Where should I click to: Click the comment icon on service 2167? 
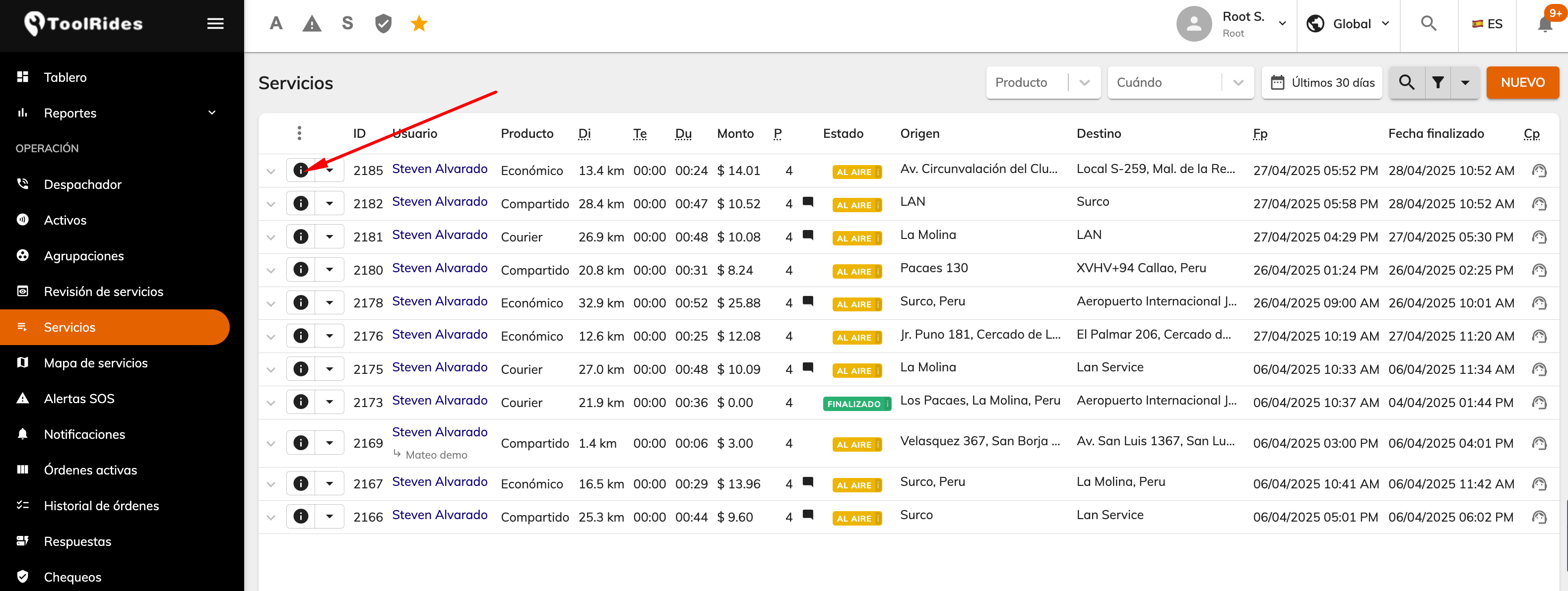pyautogui.click(x=808, y=482)
